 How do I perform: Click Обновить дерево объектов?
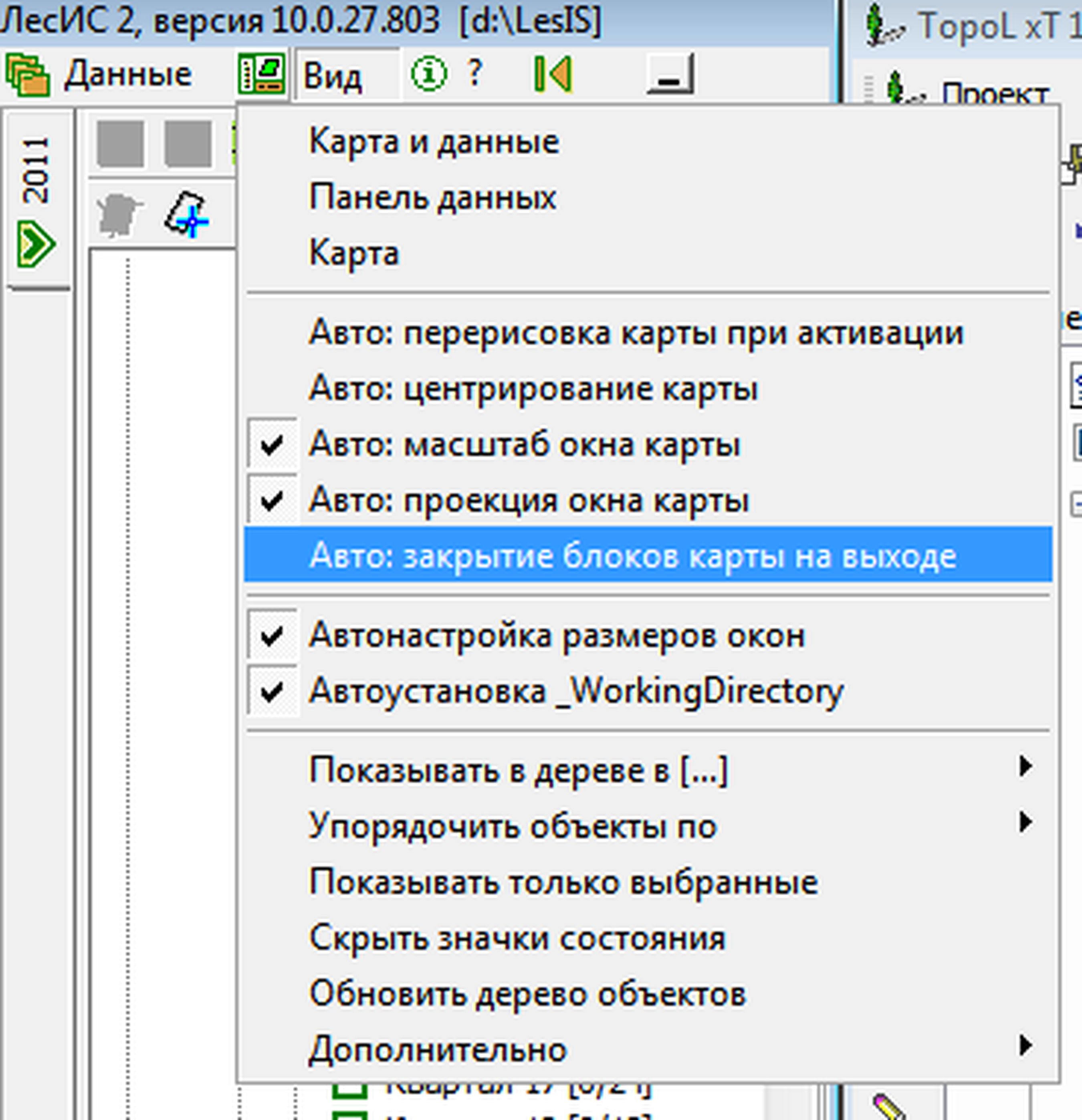click(648, 993)
